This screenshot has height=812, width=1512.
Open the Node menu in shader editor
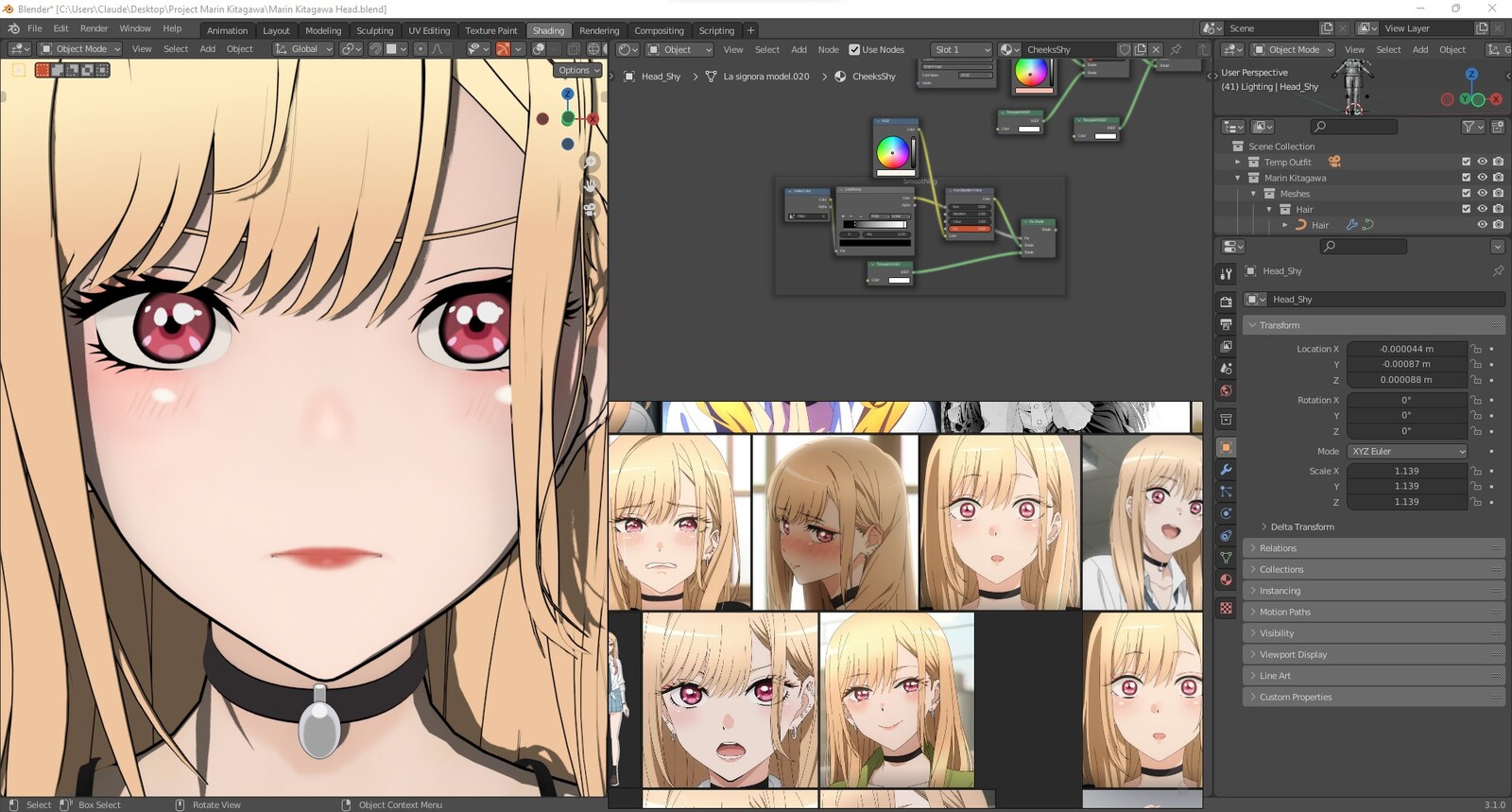click(x=828, y=49)
